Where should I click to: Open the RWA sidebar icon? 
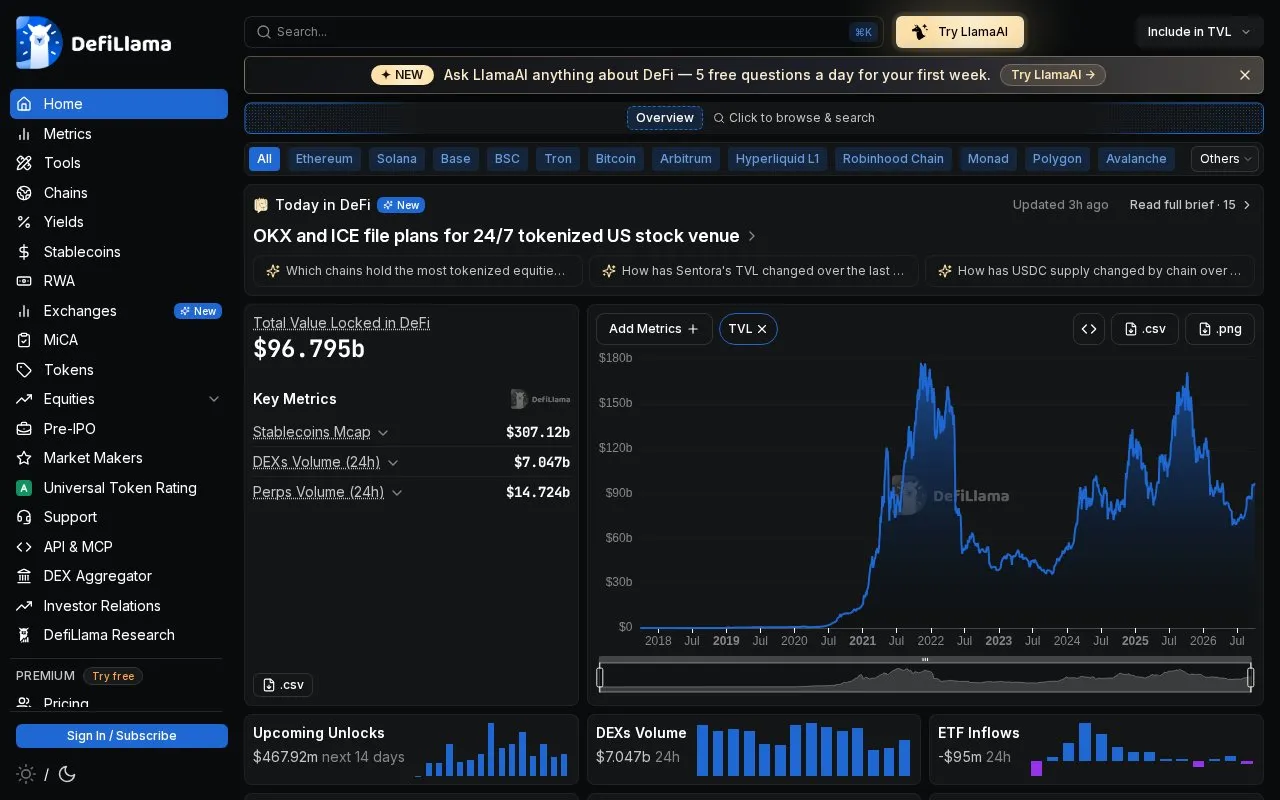coord(24,281)
